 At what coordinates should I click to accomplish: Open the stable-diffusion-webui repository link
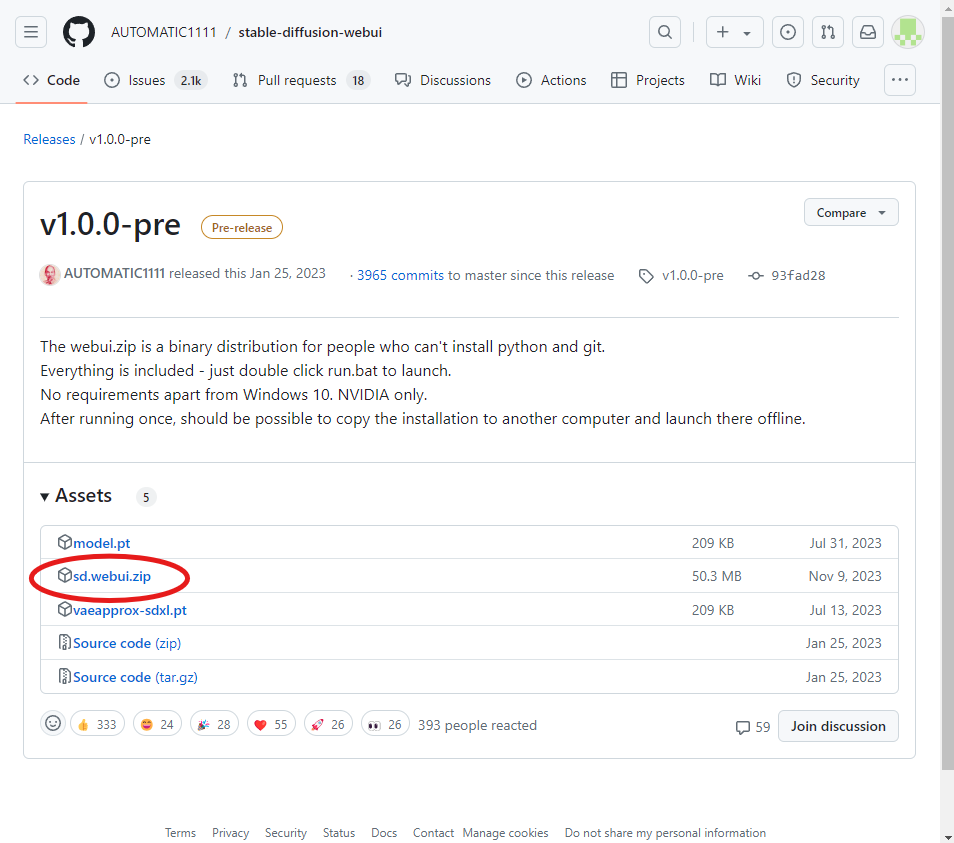coord(310,32)
